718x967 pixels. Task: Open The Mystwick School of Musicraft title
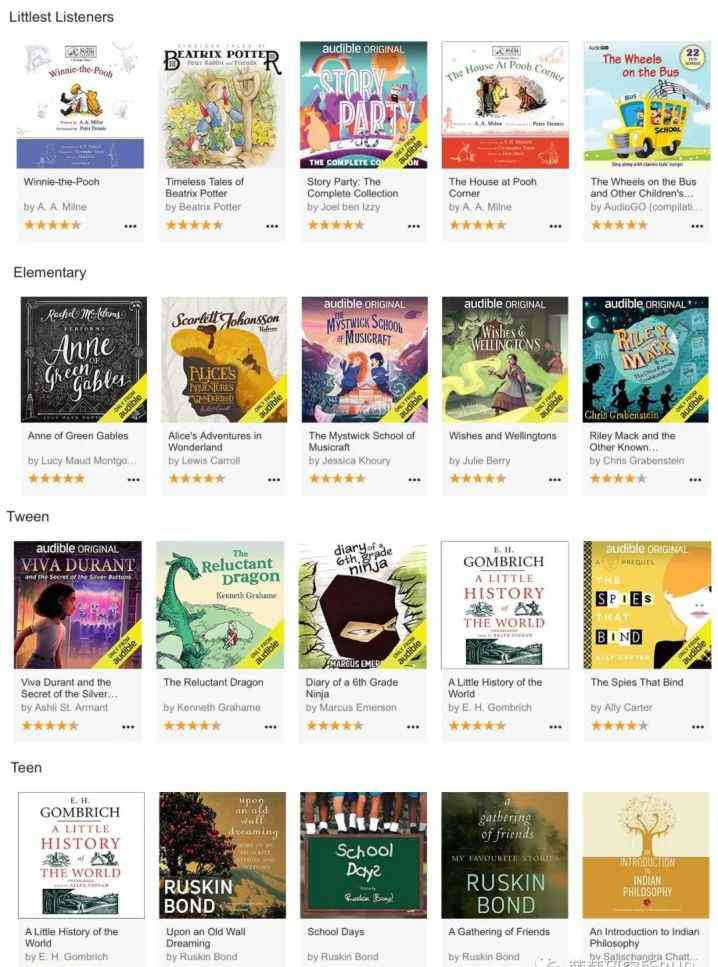tap(361, 441)
